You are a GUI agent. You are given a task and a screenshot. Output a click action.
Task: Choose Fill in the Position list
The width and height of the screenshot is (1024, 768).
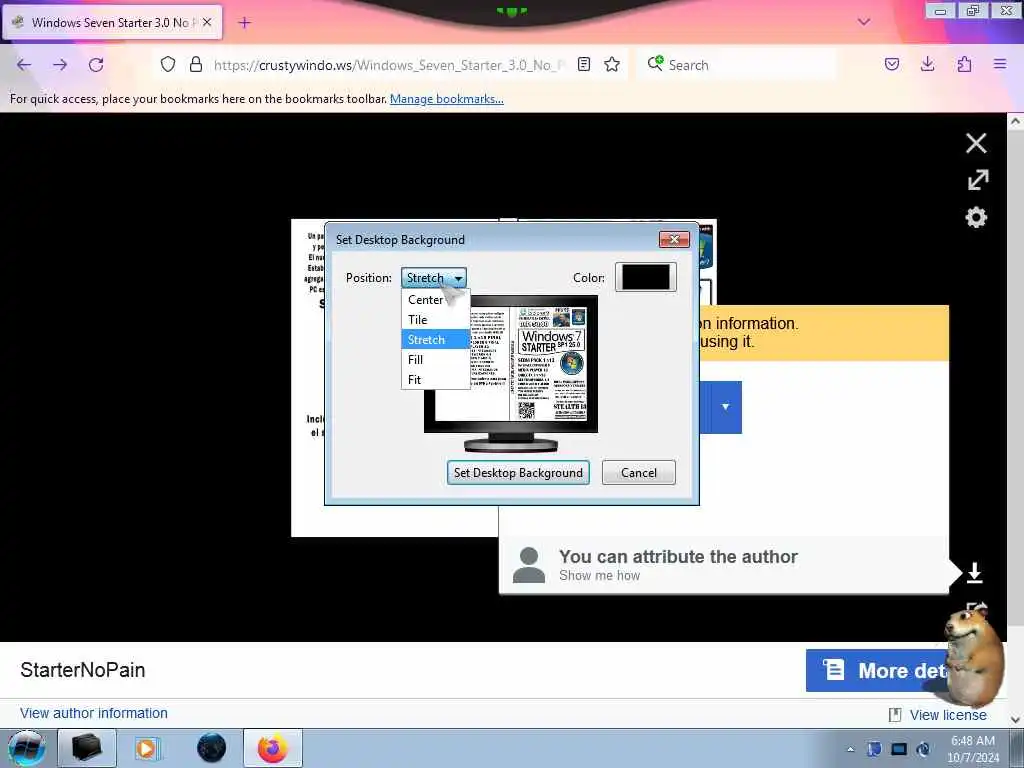pos(436,360)
